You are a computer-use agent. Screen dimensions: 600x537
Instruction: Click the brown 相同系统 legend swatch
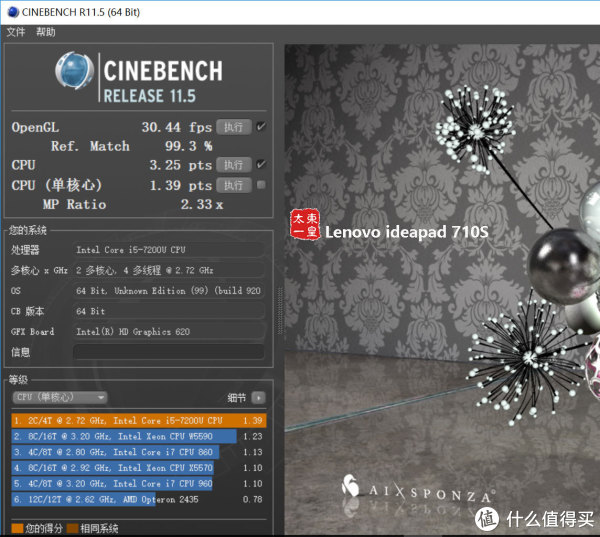tap(73, 529)
